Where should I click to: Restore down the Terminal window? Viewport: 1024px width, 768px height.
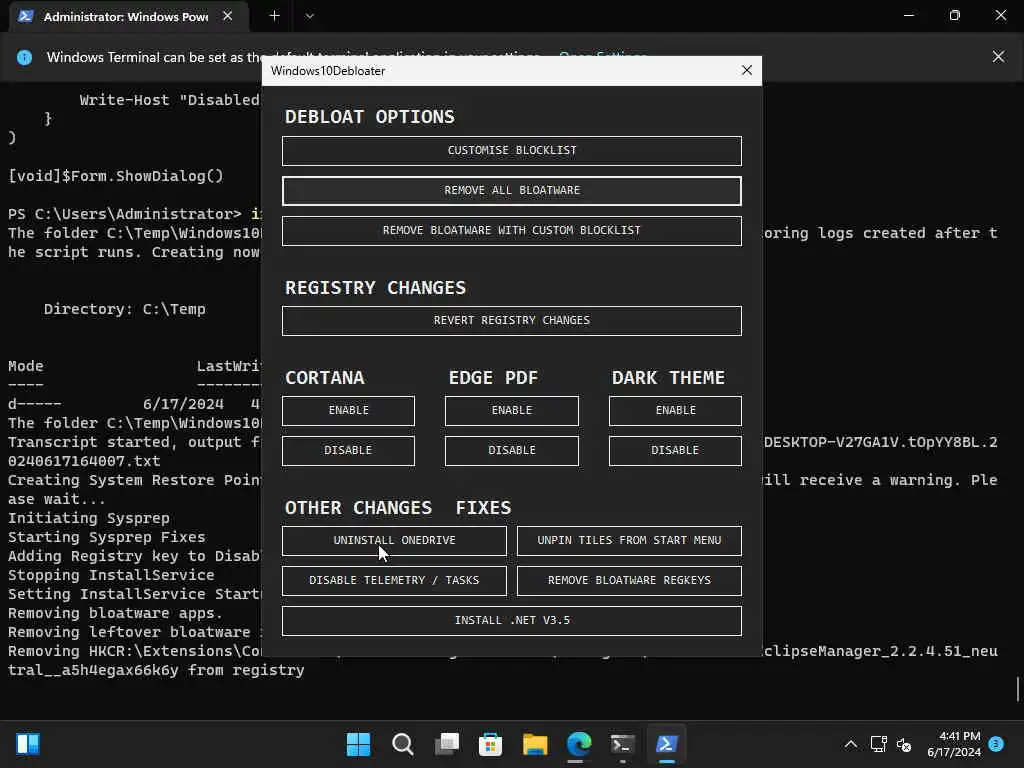pos(954,15)
